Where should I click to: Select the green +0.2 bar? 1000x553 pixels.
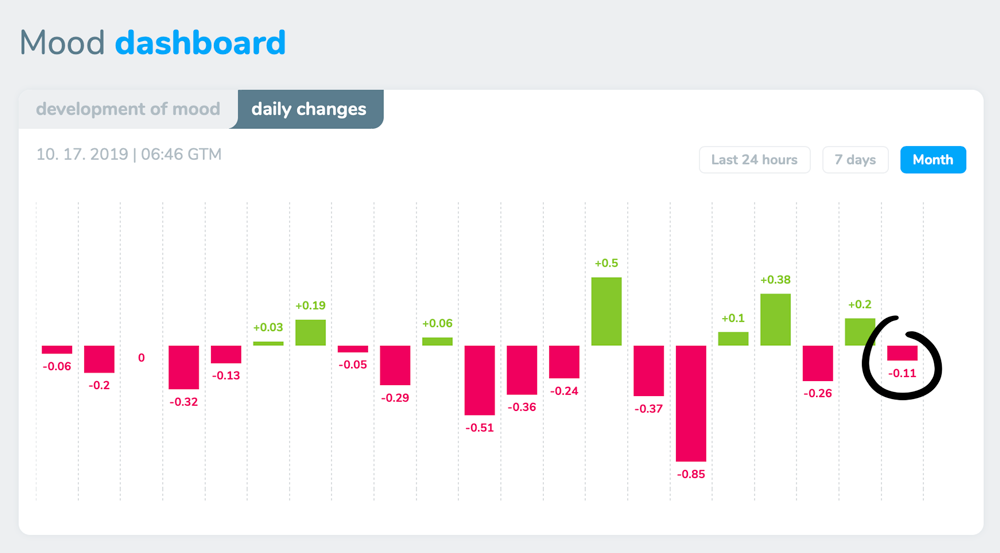click(x=860, y=332)
